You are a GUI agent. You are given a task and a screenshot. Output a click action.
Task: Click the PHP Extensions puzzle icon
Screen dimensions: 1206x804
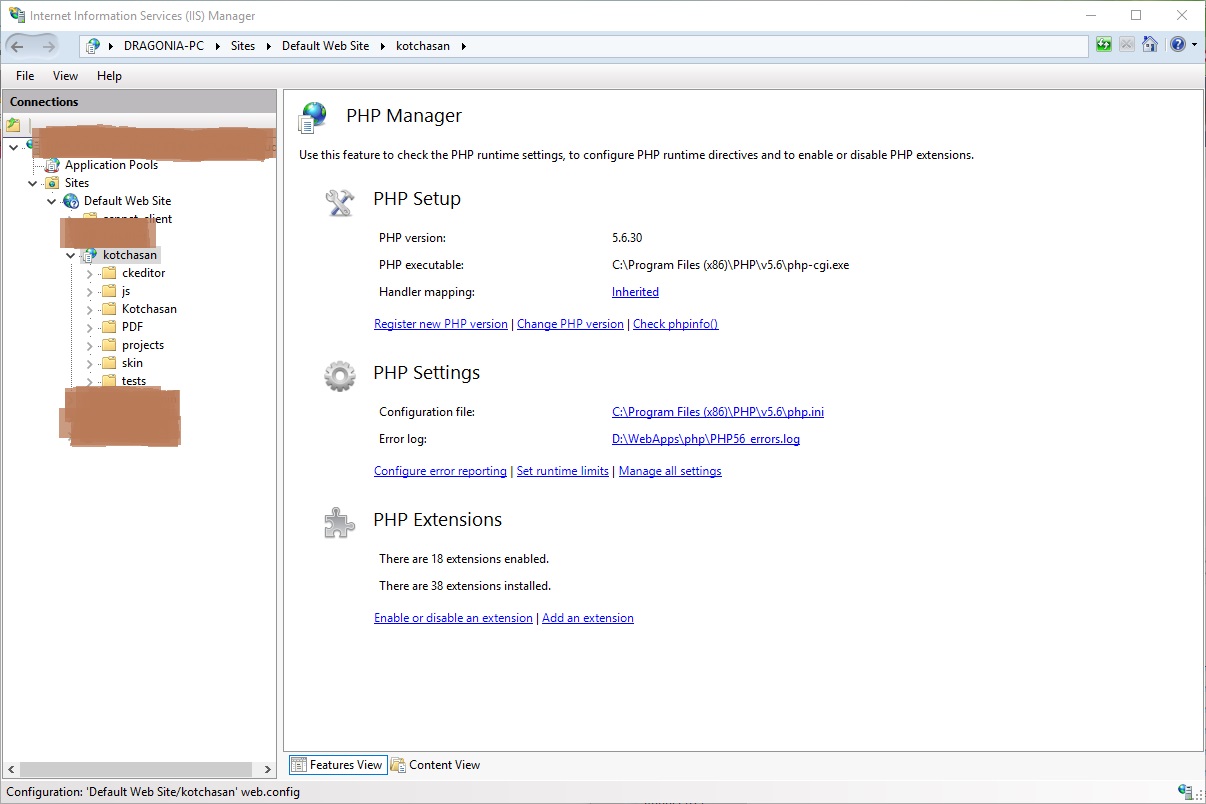[340, 522]
